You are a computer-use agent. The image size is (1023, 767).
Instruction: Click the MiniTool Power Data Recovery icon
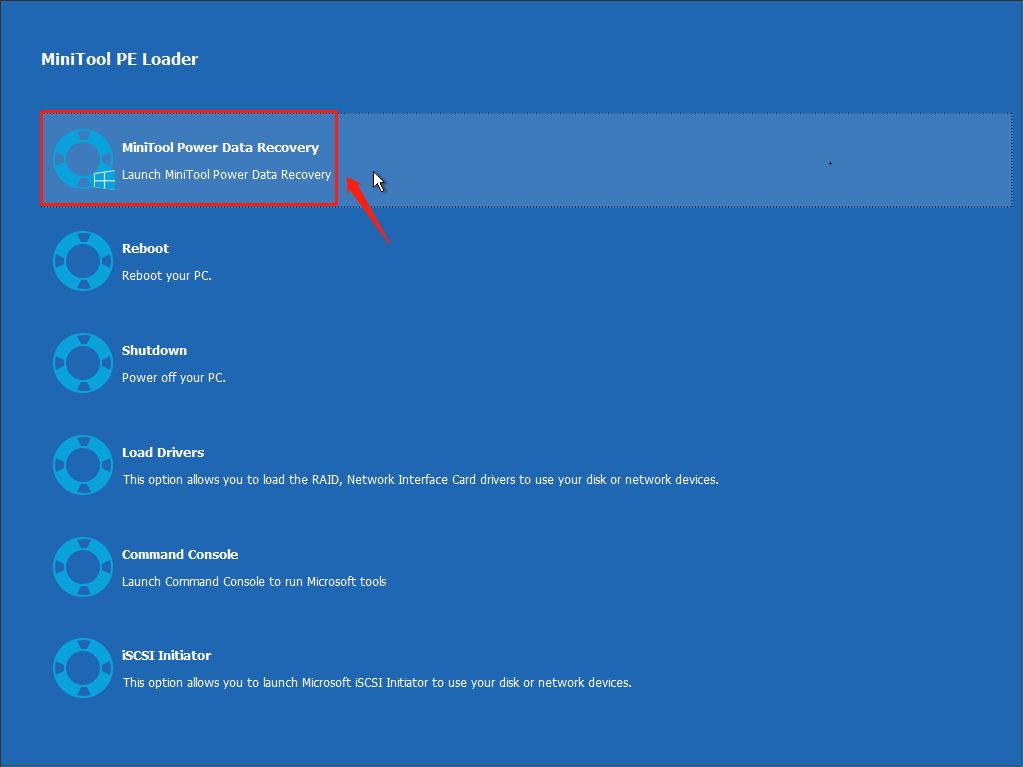pyautogui.click(x=83, y=159)
